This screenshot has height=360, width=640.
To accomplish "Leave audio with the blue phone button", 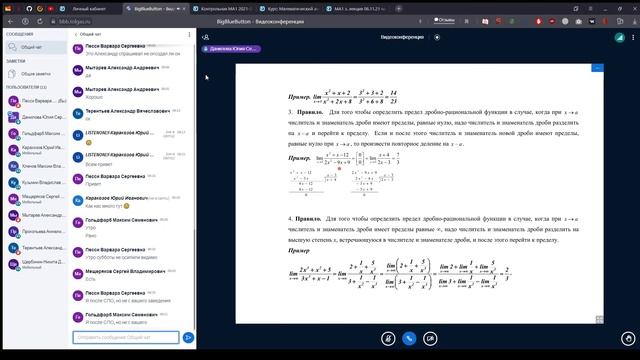I will pos(409,338).
